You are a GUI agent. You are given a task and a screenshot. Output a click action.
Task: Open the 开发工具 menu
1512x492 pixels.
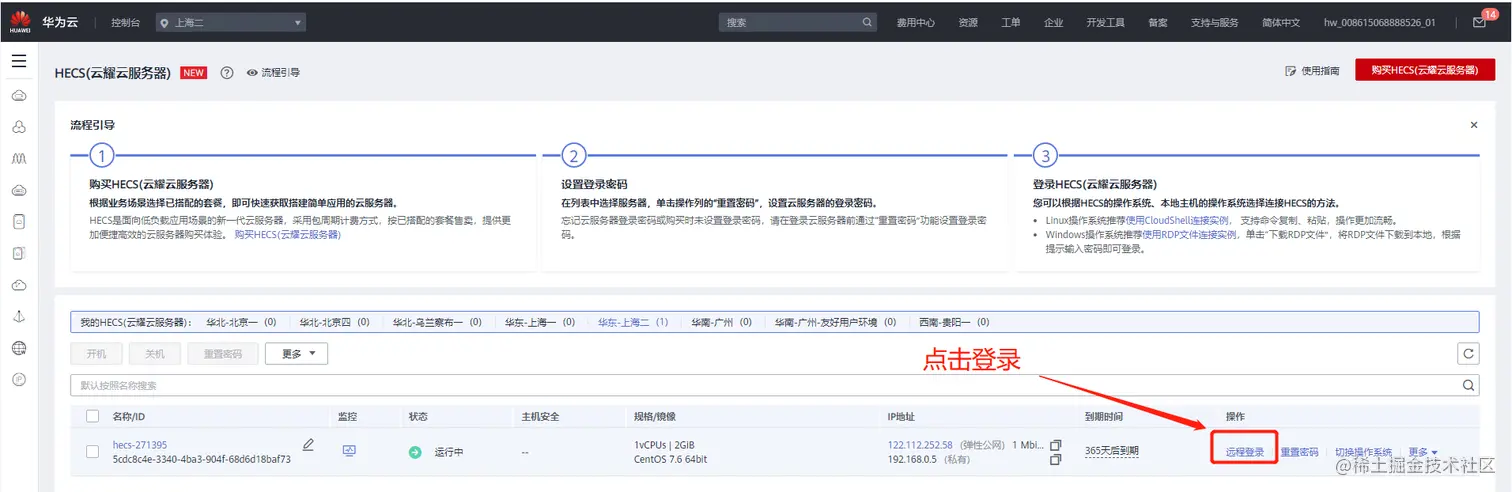[1105, 22]
